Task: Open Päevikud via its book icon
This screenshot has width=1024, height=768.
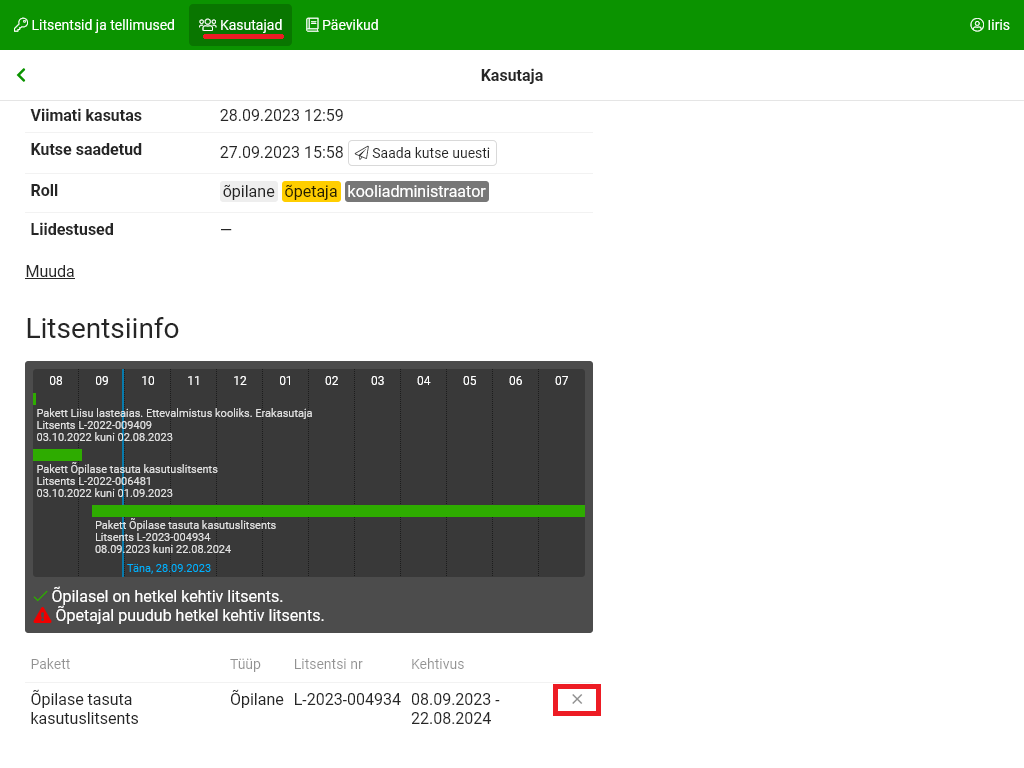Action: (312, 25)
